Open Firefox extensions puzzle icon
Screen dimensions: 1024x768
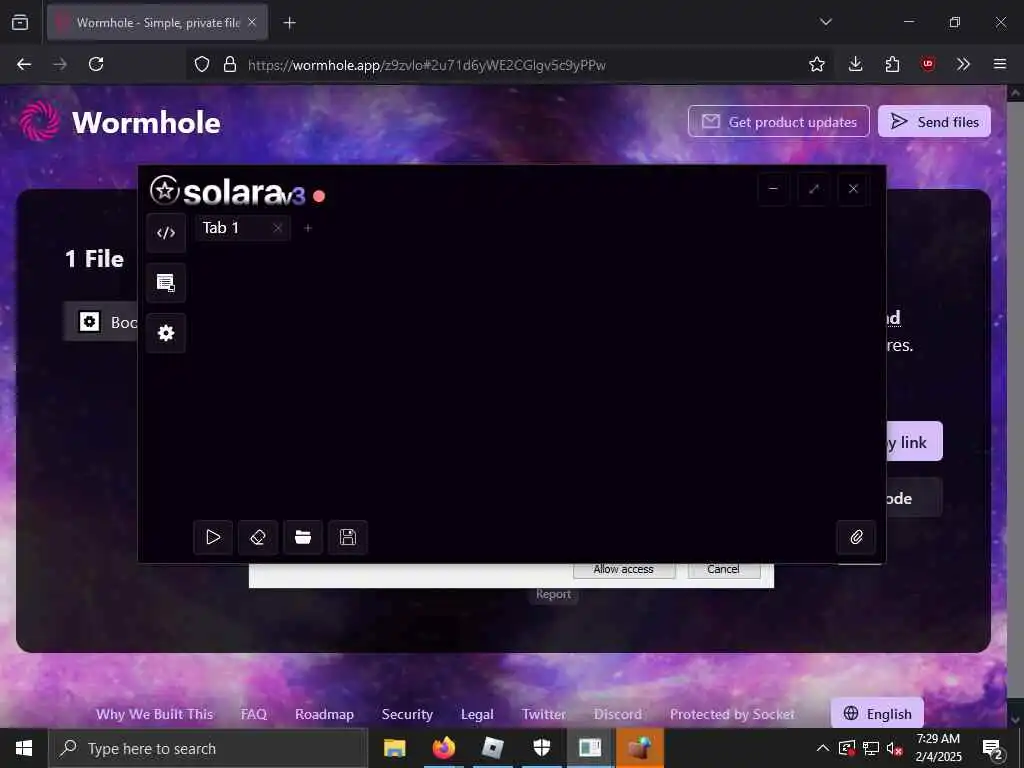pyautogui.click(x=892, y=64)
